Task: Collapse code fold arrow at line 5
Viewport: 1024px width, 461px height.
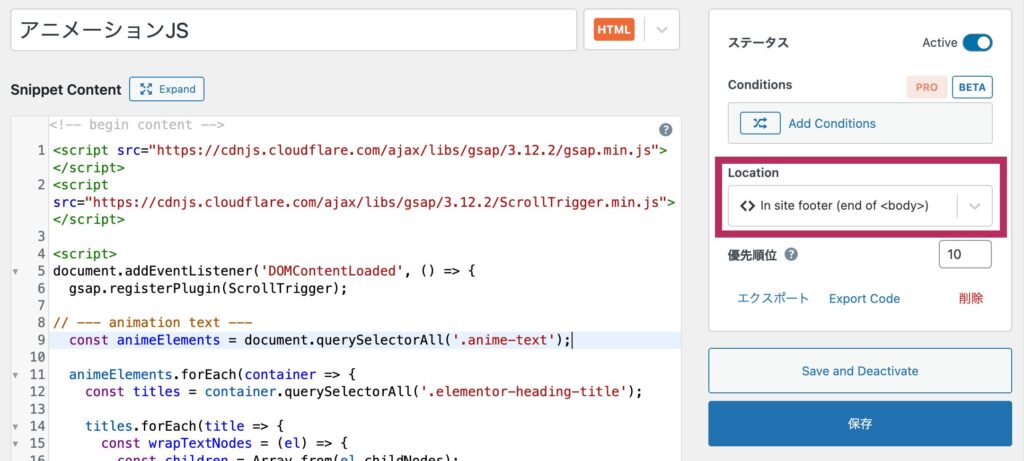Action: click(15, 272)
